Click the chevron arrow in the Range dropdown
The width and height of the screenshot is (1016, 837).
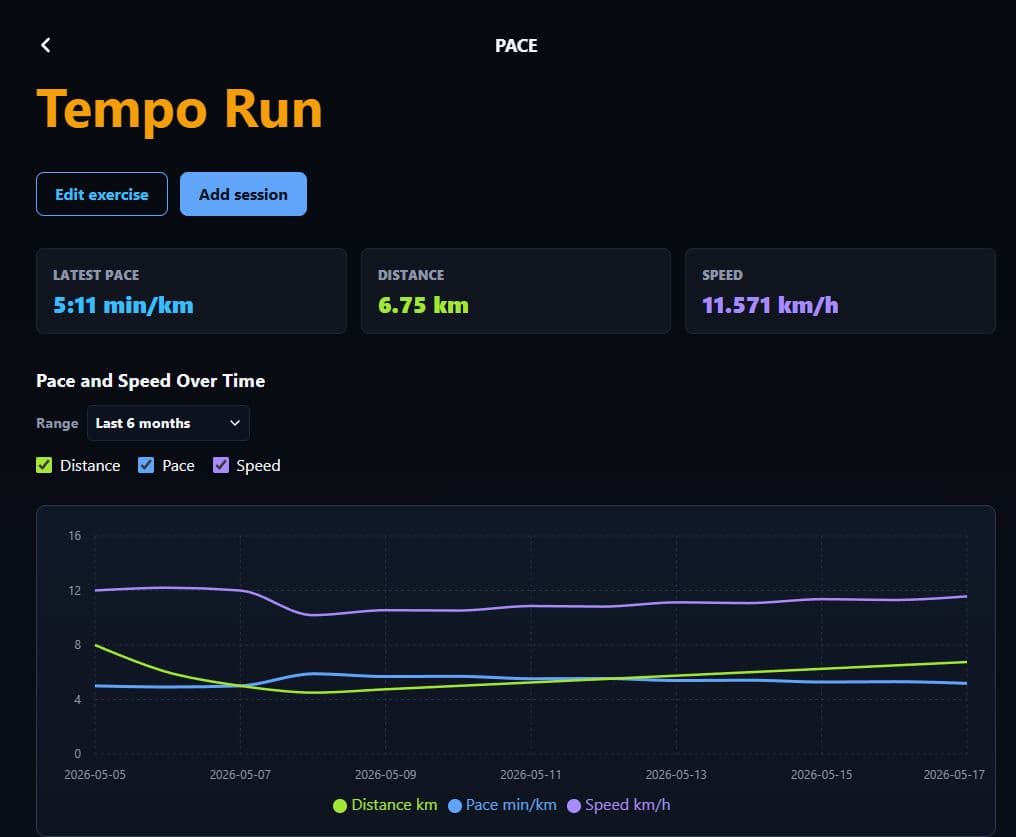[235, 423]
